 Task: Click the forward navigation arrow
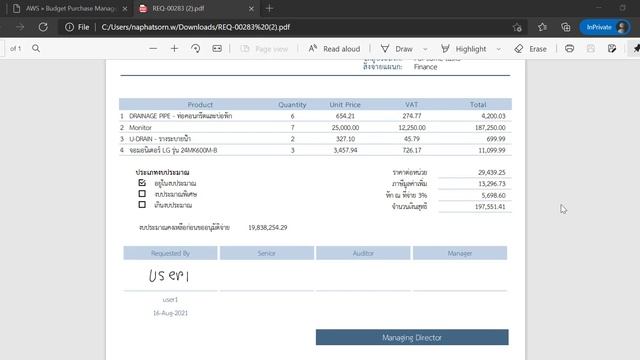20,27
